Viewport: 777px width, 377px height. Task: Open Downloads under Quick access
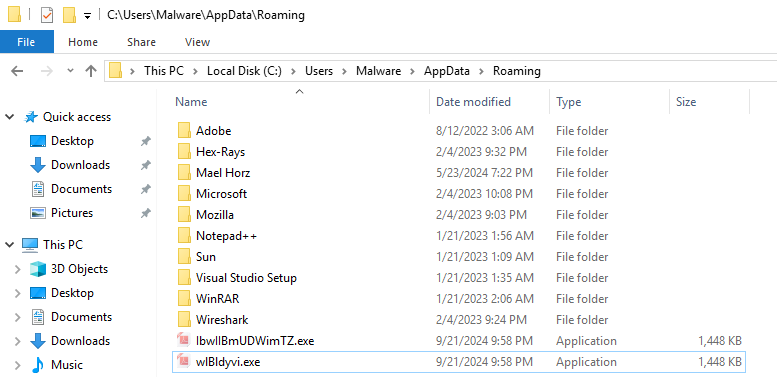[x=80, y=164]
